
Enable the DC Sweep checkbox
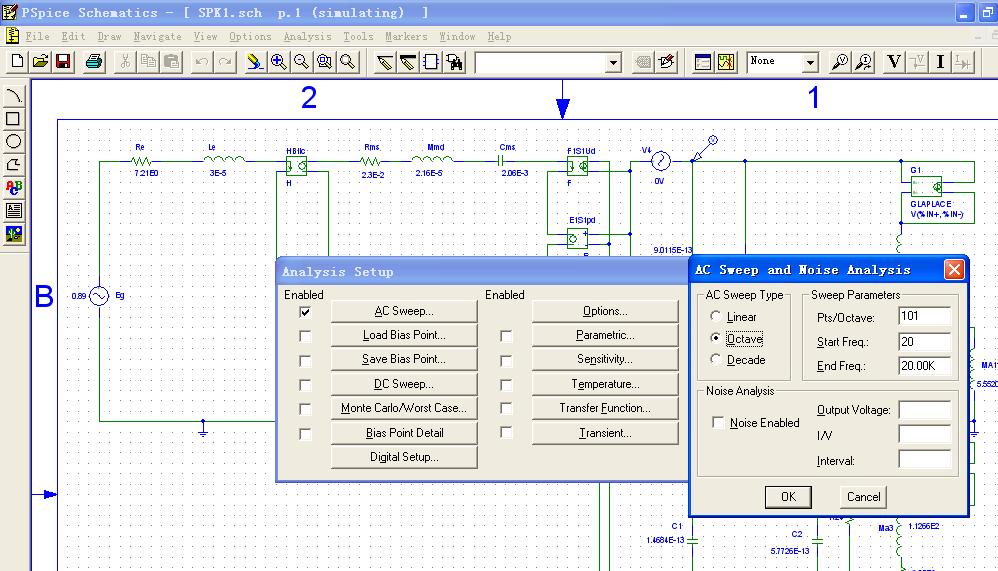[x=305, y=385]
